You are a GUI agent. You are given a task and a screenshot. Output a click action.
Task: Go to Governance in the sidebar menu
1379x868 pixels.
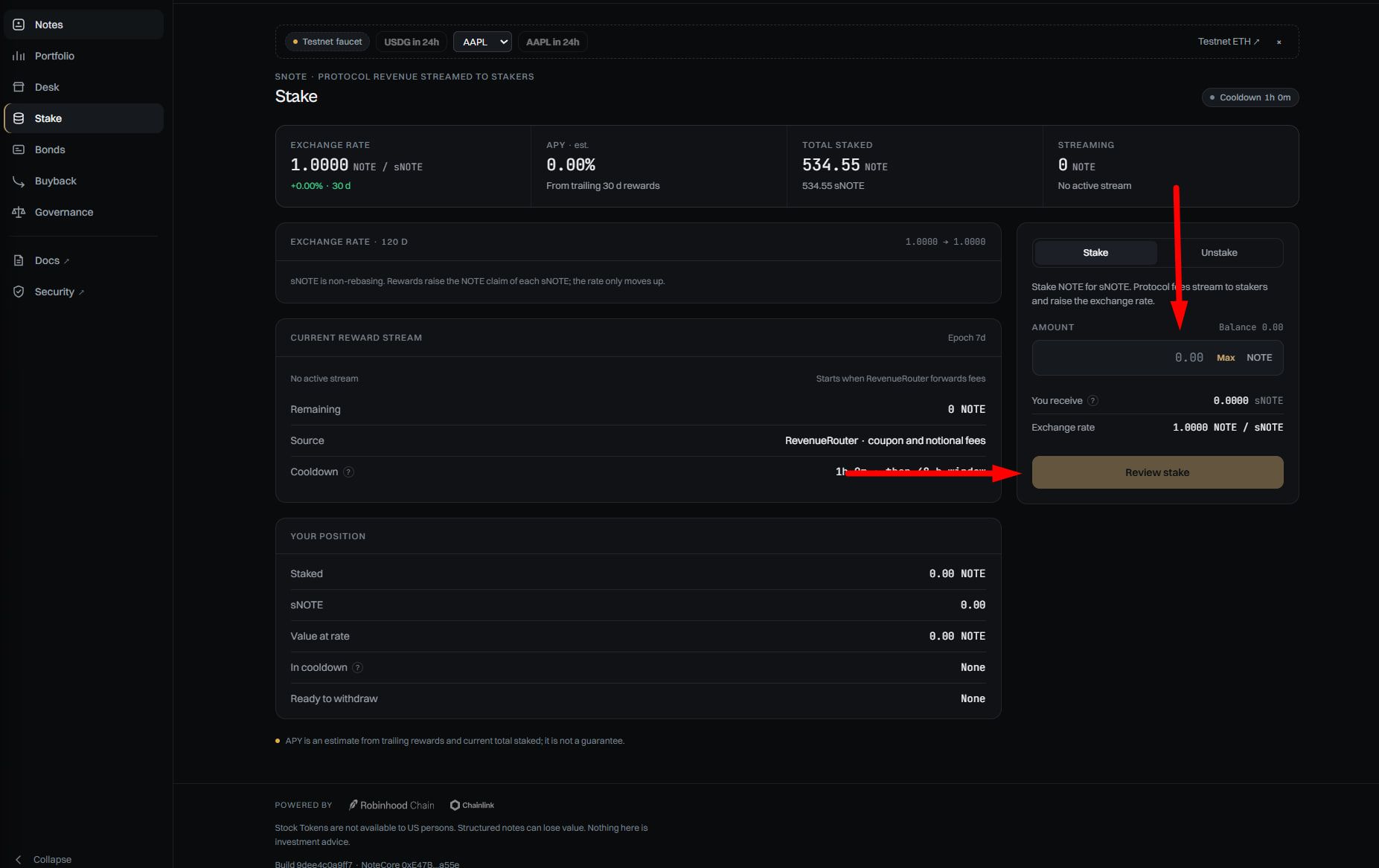point(83,212)
